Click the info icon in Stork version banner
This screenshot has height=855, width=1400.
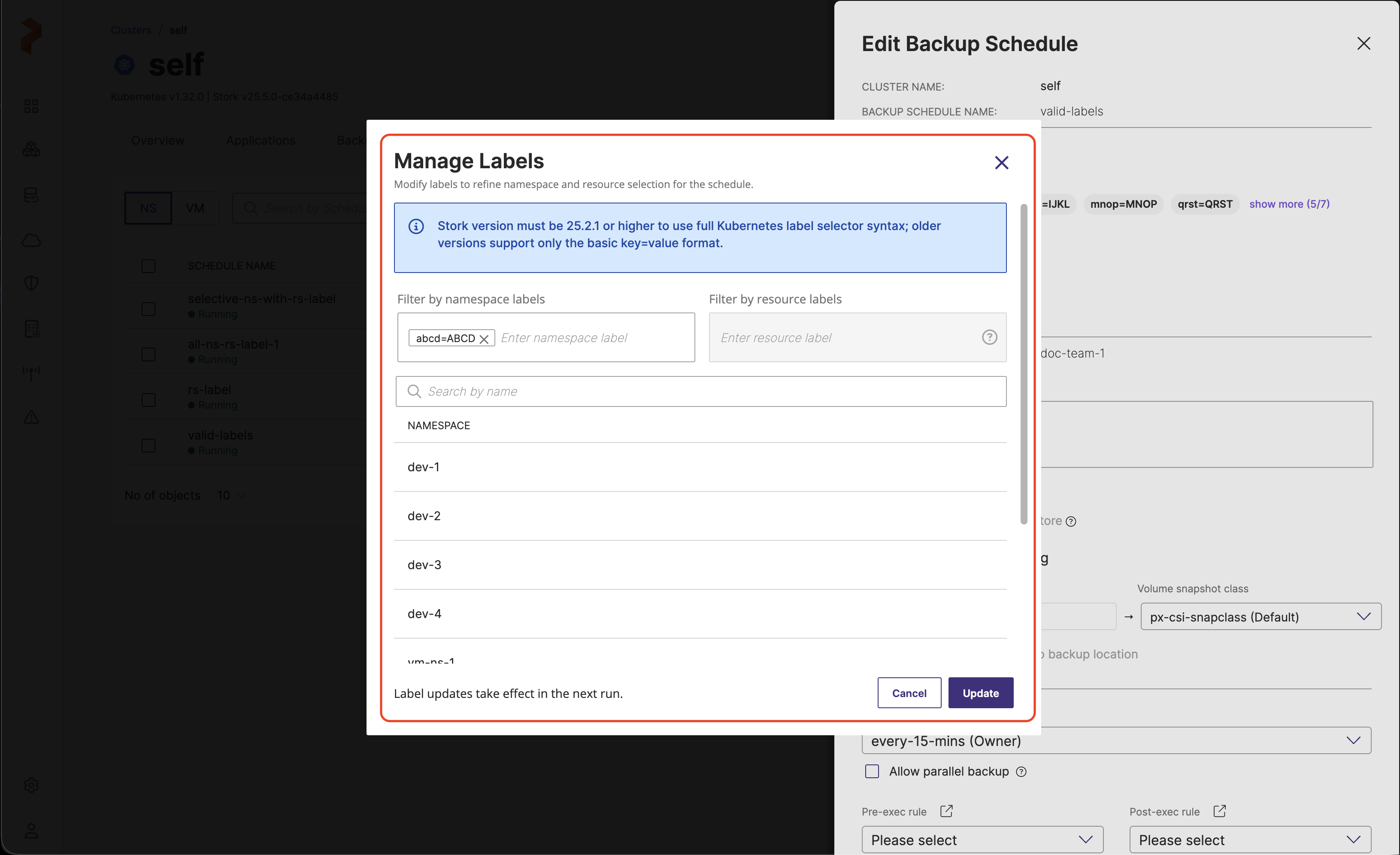click(x=416, y=226)
